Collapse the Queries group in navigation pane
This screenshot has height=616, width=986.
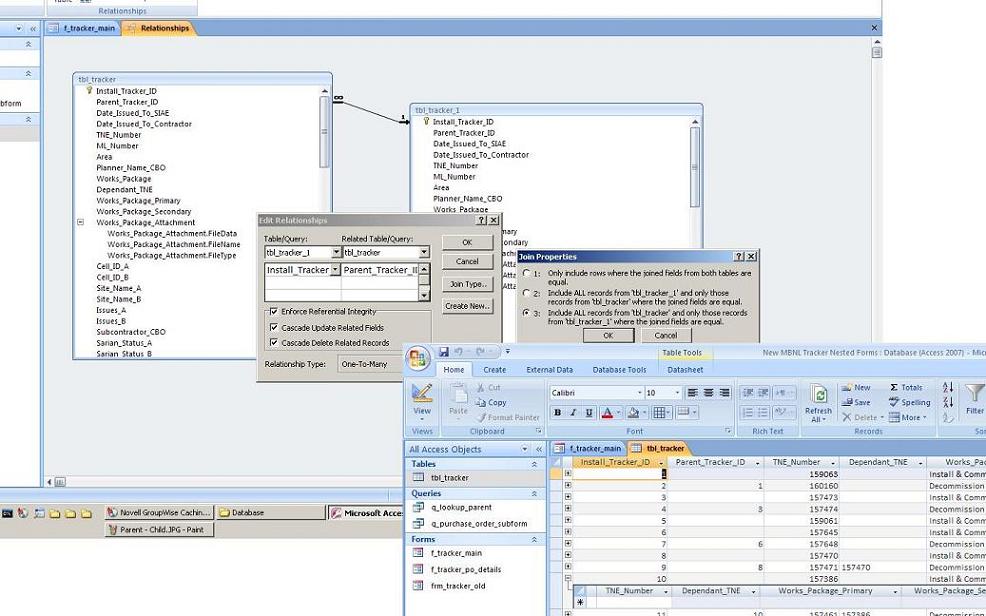[534, 493]
